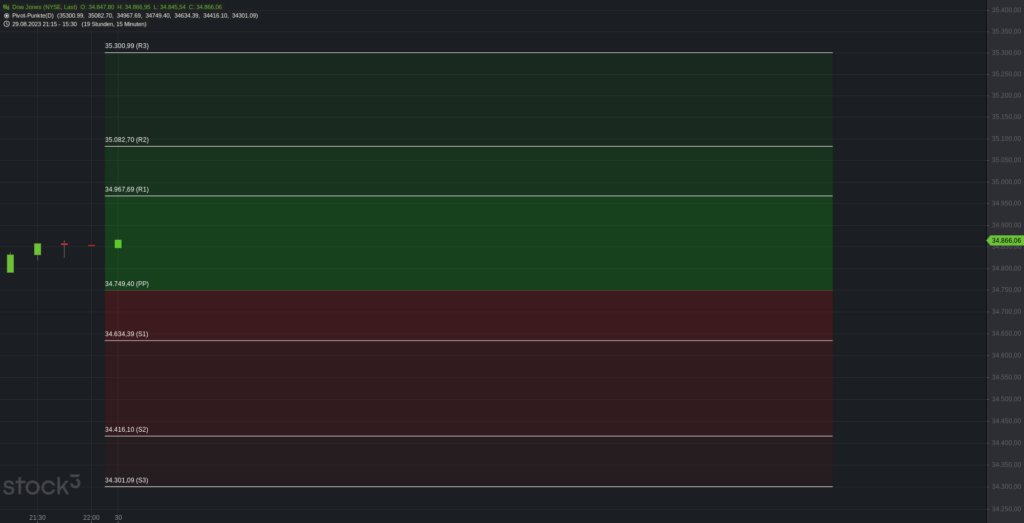Open the Dow Jones (NYSE, Last) legend label

click(x=45, y=7)
